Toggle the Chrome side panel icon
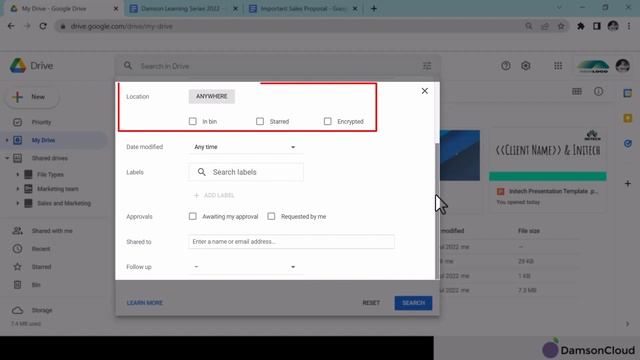Screen dimensions: 640x360 597,26
